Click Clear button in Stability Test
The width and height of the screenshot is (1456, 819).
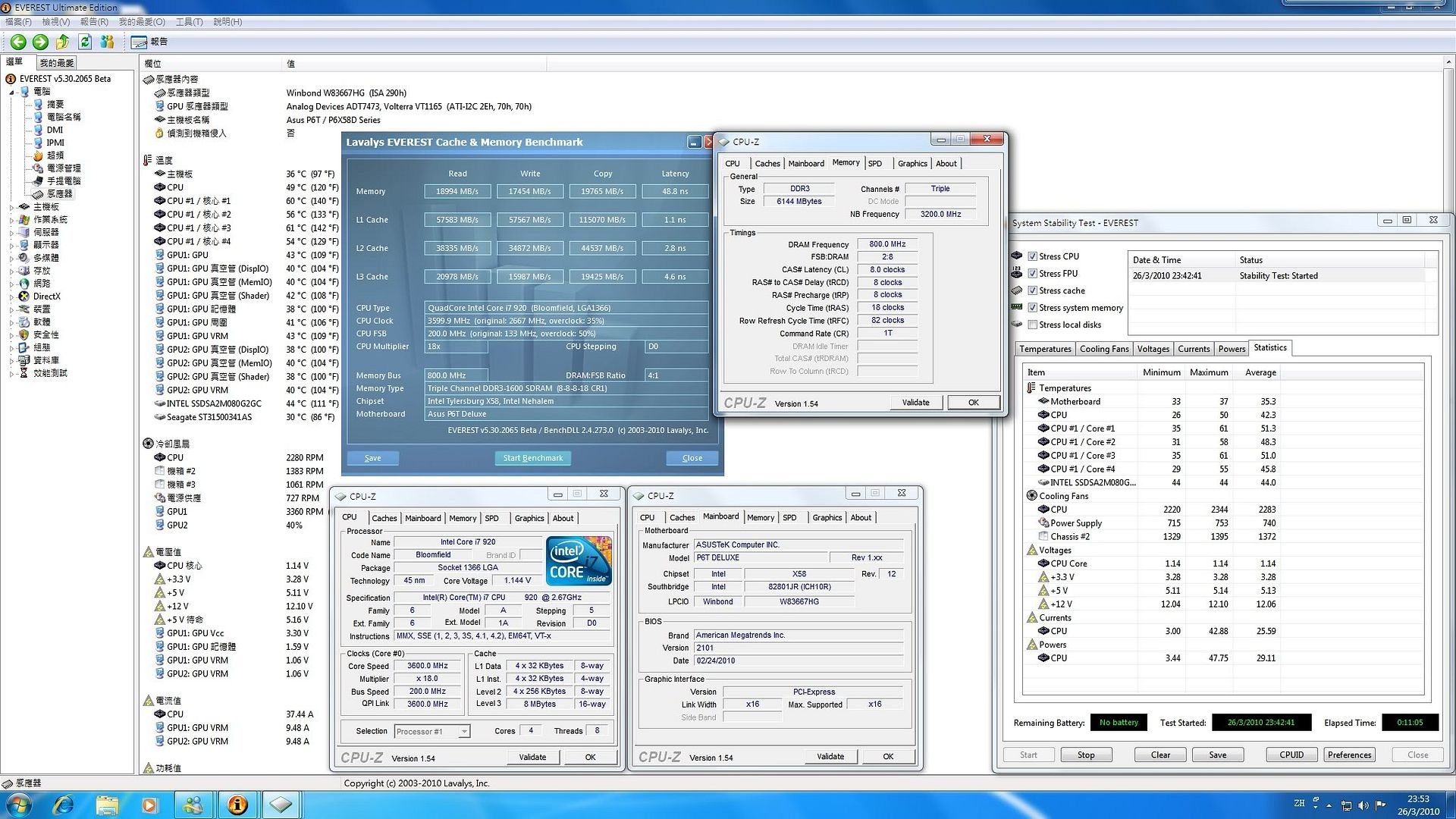tap(1160, 755)
